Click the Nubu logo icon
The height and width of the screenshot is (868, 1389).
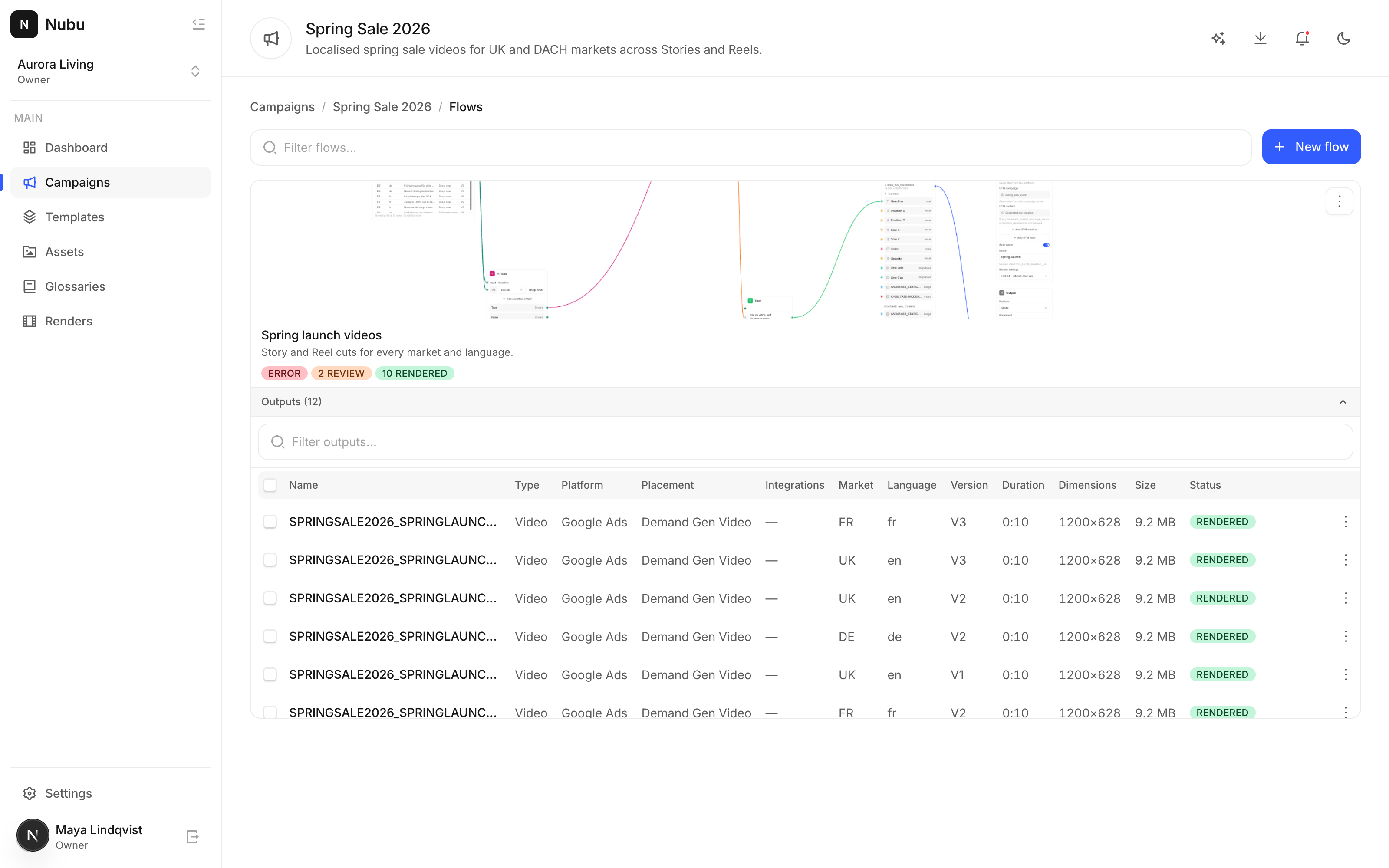tap(24, 24)
